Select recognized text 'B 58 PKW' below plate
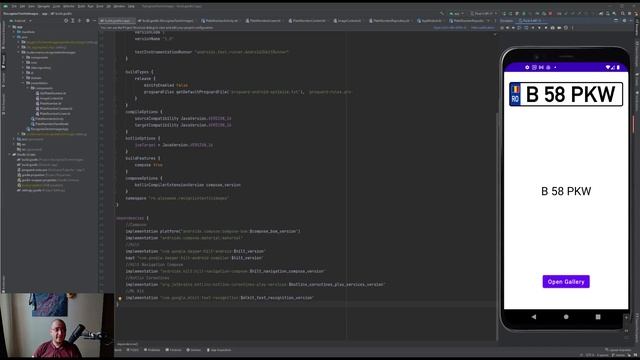The height and width of the screenshot is (360, 640). pyautogui.click(x=566, y=191)
